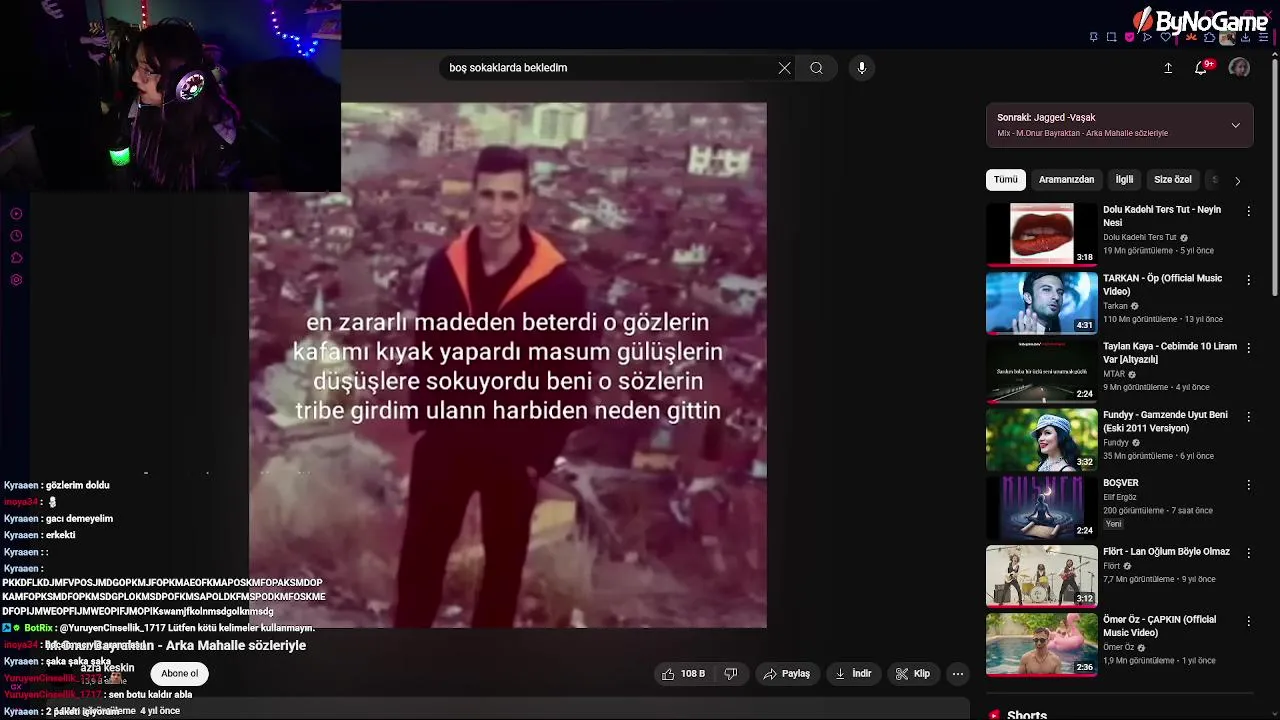The image size is (1280, 720).
Task: Click the 'MTAR' channel name
Action: point(1114,374)
